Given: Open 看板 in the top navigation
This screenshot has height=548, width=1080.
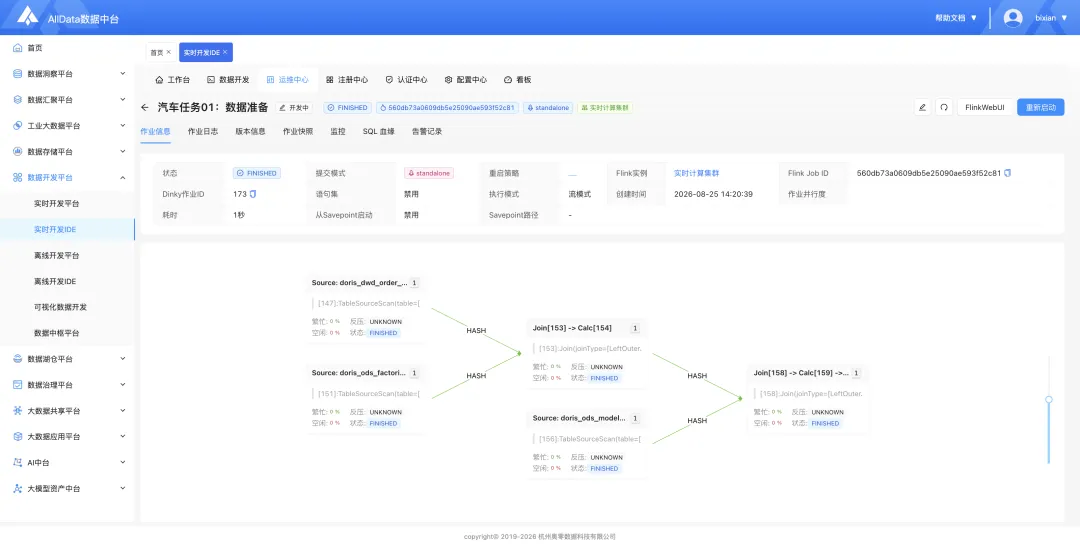Looking at the screenshot, I should pyautogui.click(x=518, y=80).
